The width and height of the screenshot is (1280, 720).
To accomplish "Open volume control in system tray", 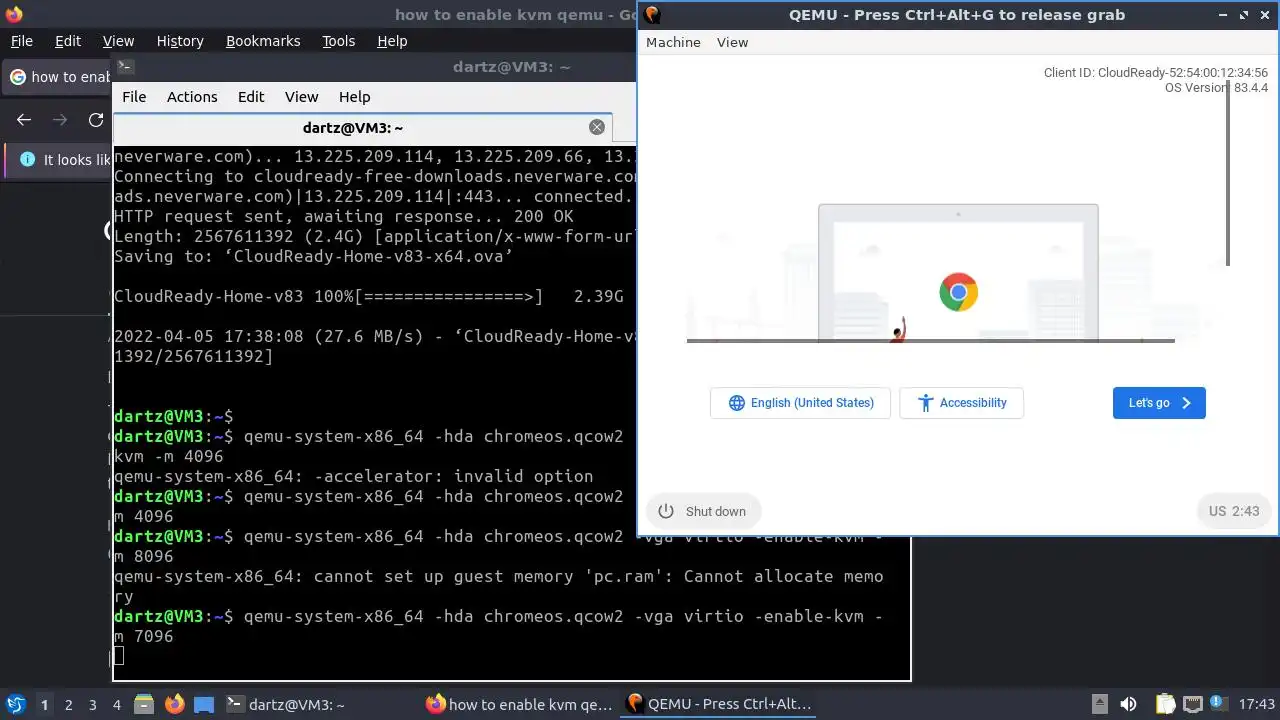I will coord(1128,704).
